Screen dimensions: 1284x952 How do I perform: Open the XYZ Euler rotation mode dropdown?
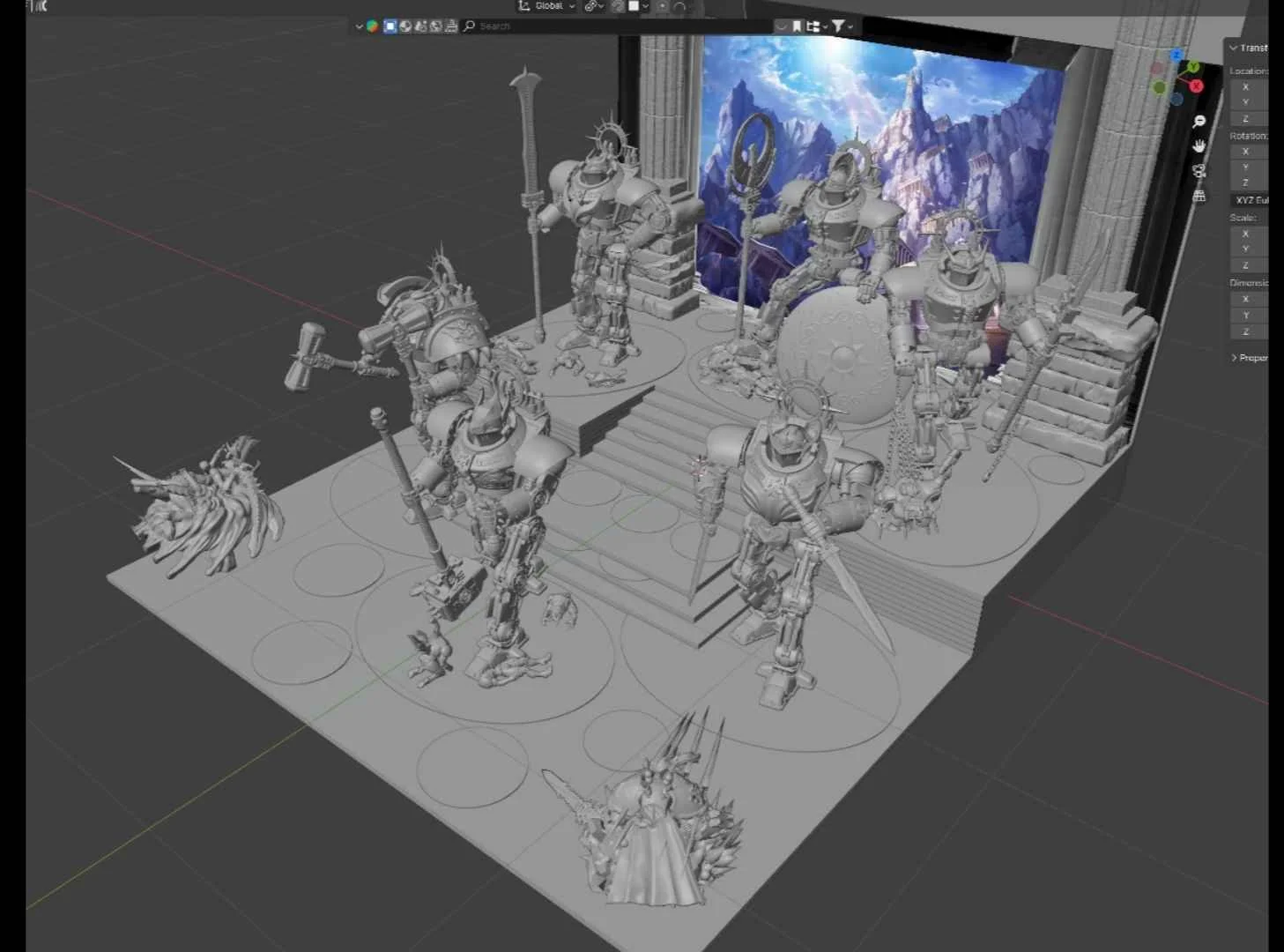pyautogui.click(x=1251, y=199)
